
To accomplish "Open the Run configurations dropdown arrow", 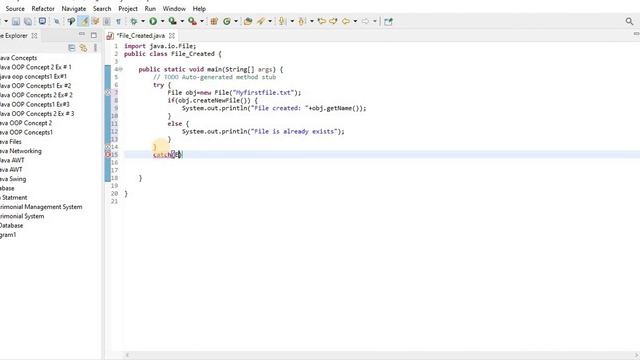I will [x=162, y=21].
